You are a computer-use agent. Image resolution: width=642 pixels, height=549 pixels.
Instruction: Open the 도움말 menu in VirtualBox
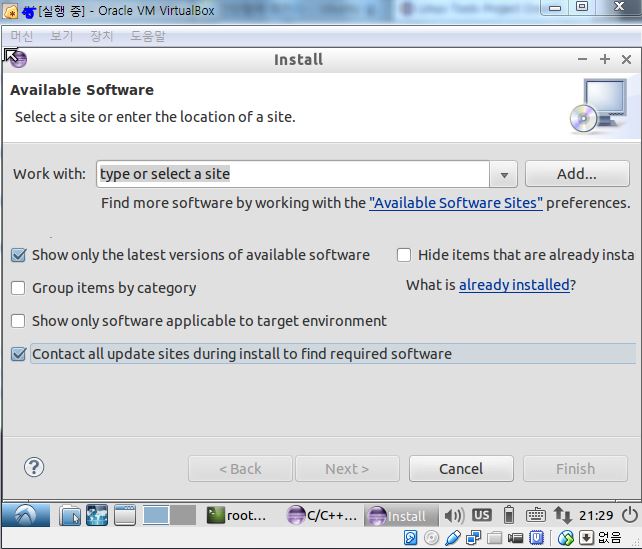(147, 36)
